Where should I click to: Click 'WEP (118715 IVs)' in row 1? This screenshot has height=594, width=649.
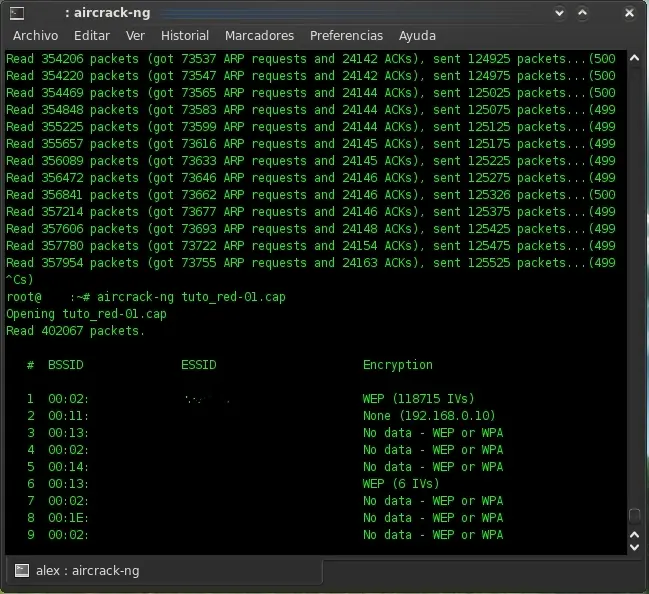[418, 399]
